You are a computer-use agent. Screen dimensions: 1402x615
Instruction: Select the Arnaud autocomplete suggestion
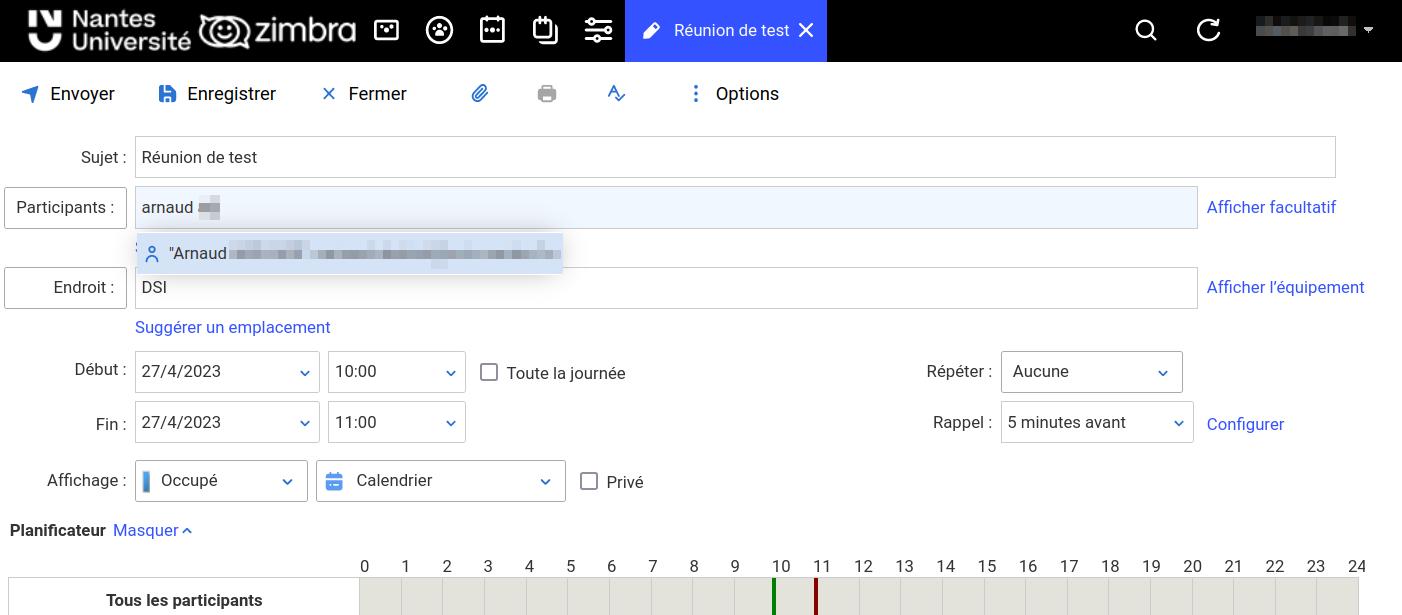(350, 254)
